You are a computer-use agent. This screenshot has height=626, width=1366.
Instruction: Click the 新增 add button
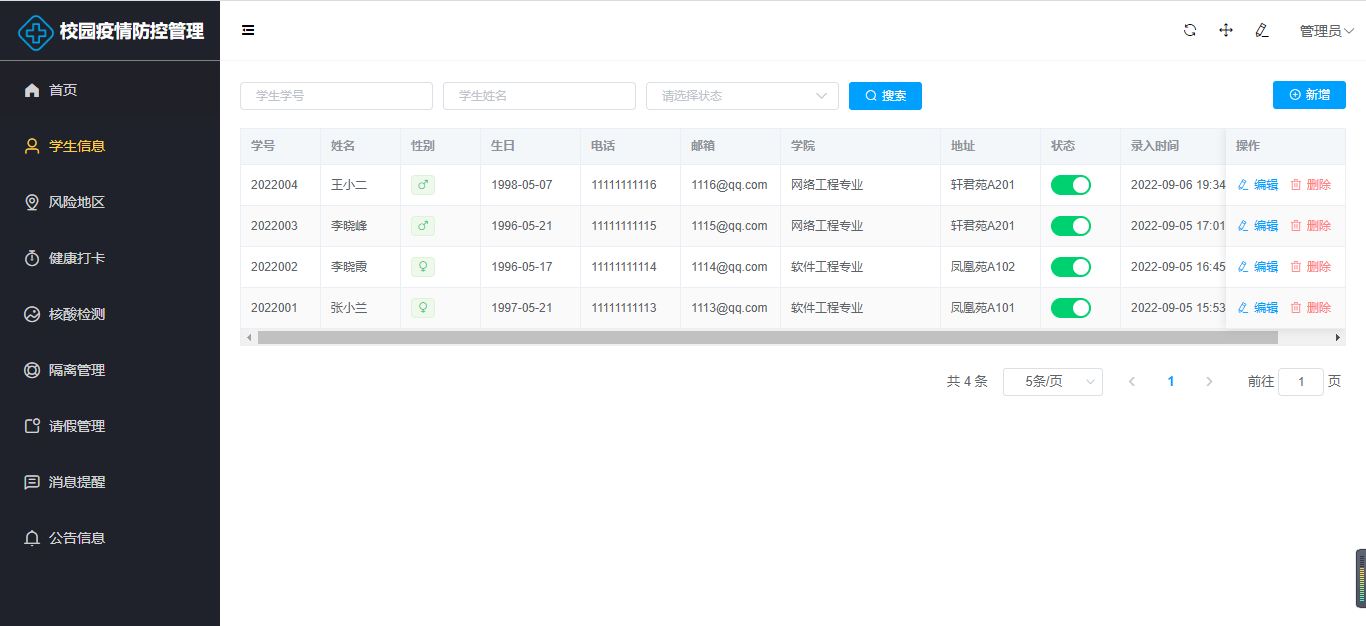pyautogui.click(x=1309, y=95)
